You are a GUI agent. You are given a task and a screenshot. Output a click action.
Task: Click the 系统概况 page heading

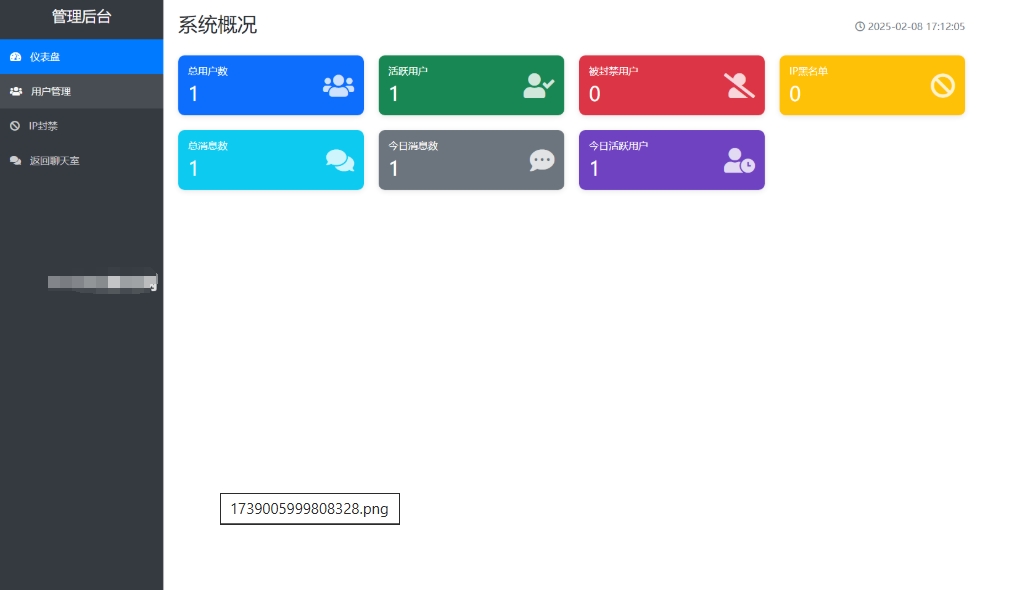point(218,25)
